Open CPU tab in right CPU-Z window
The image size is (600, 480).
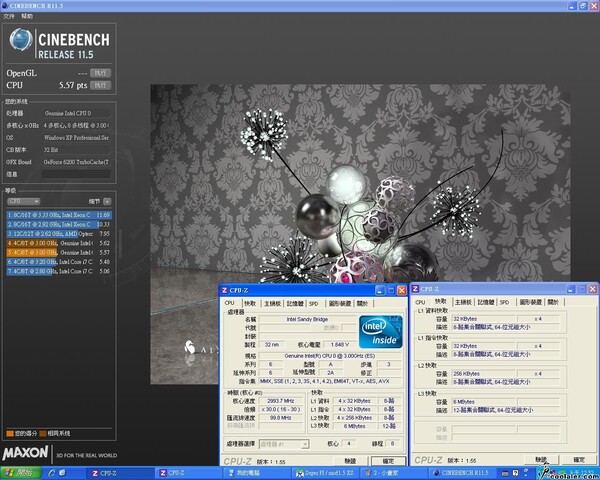(420, 302)
